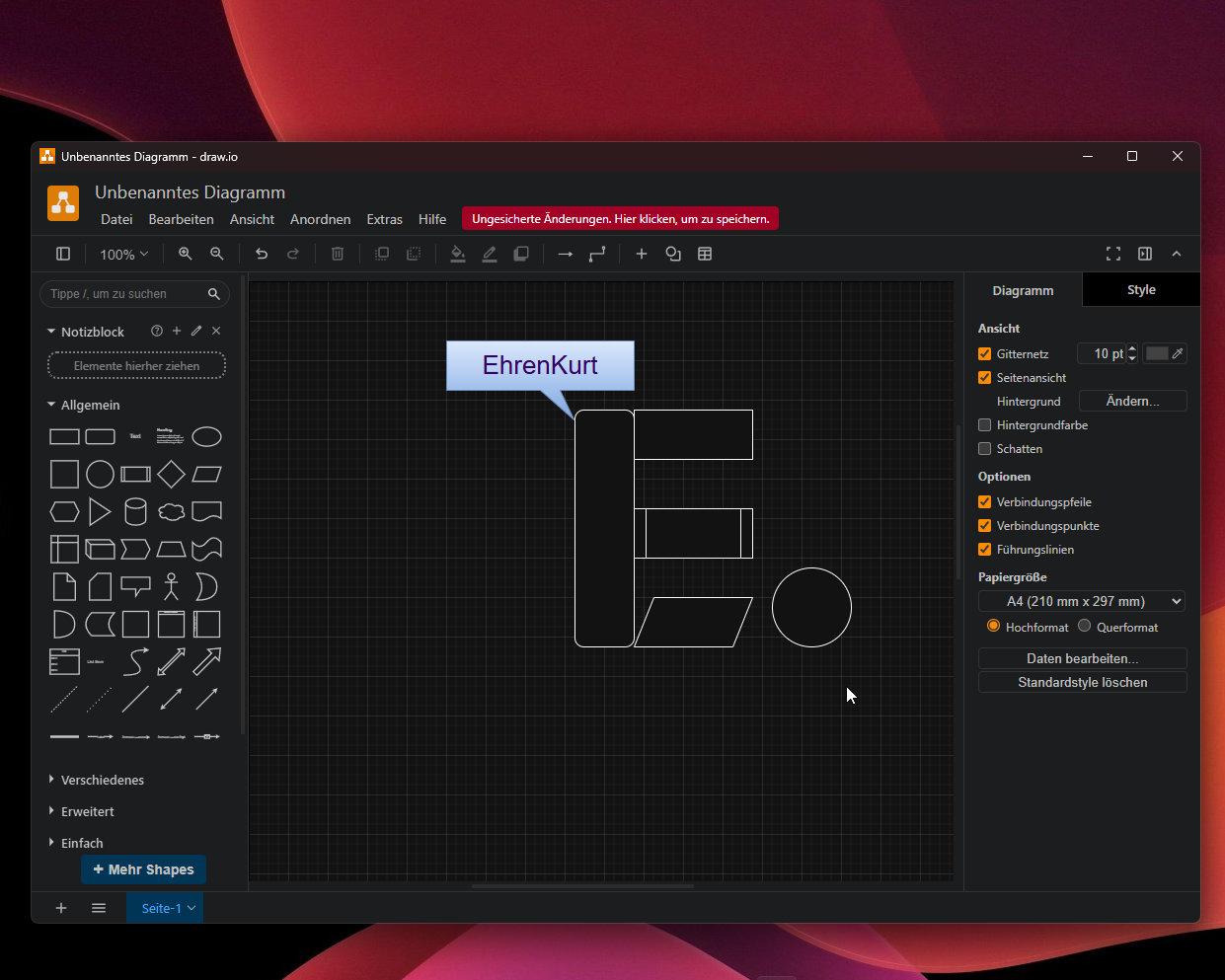The width and height of the screenshot is (1225, 980).
Task: Click the zoom in magnifier icon
Action: pos(185,254)
